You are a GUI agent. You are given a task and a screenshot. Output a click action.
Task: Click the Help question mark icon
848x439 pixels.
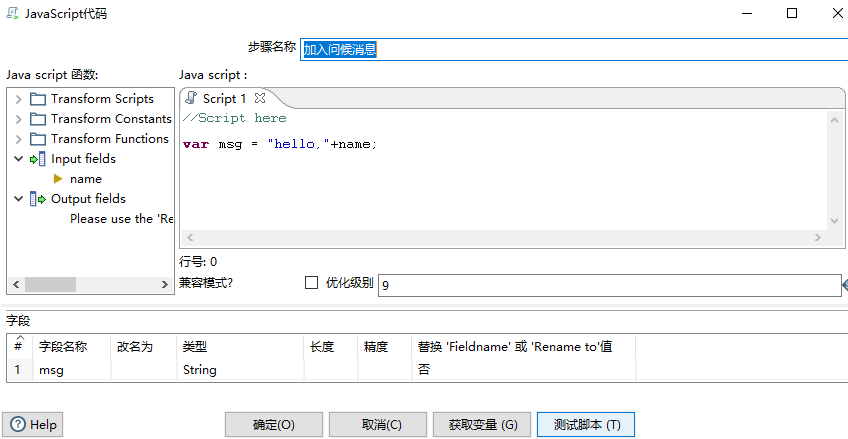click(18, 424)
